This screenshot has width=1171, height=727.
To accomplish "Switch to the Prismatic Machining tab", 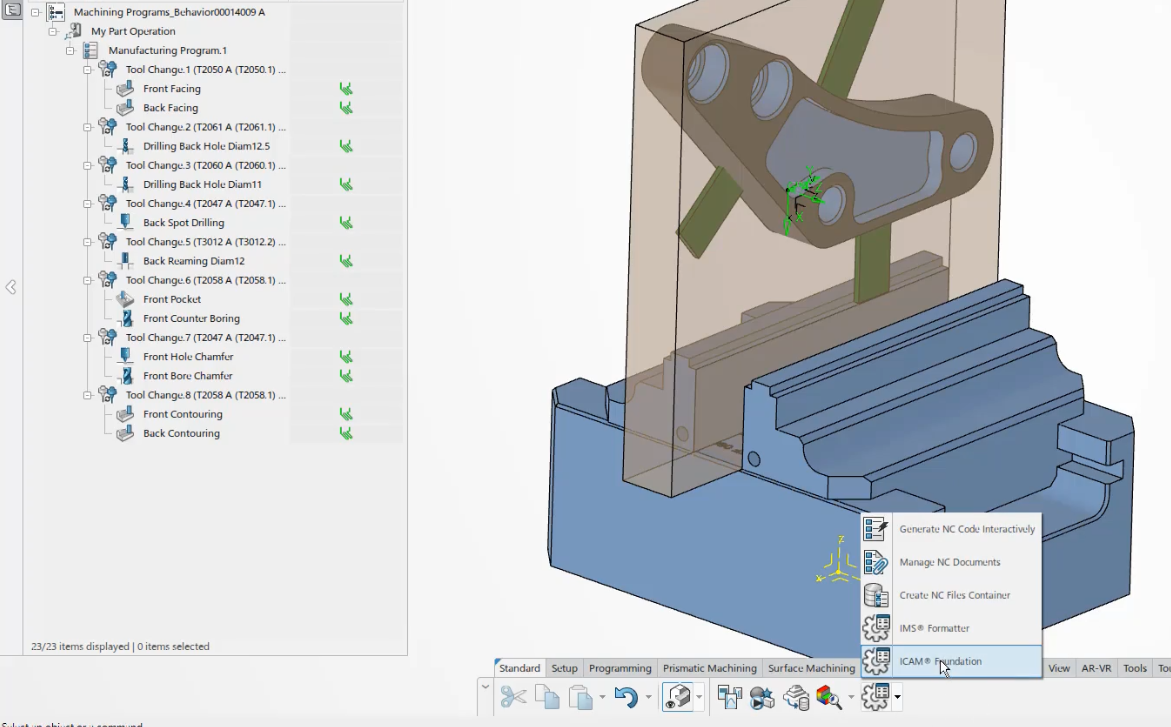I will (709, 668).
